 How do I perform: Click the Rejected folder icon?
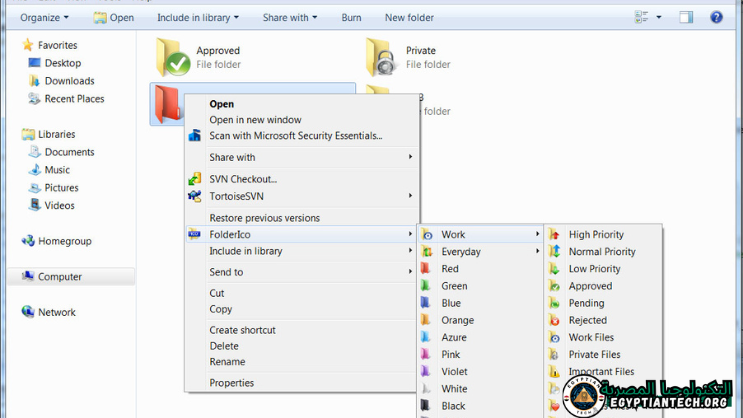point(555,321)
